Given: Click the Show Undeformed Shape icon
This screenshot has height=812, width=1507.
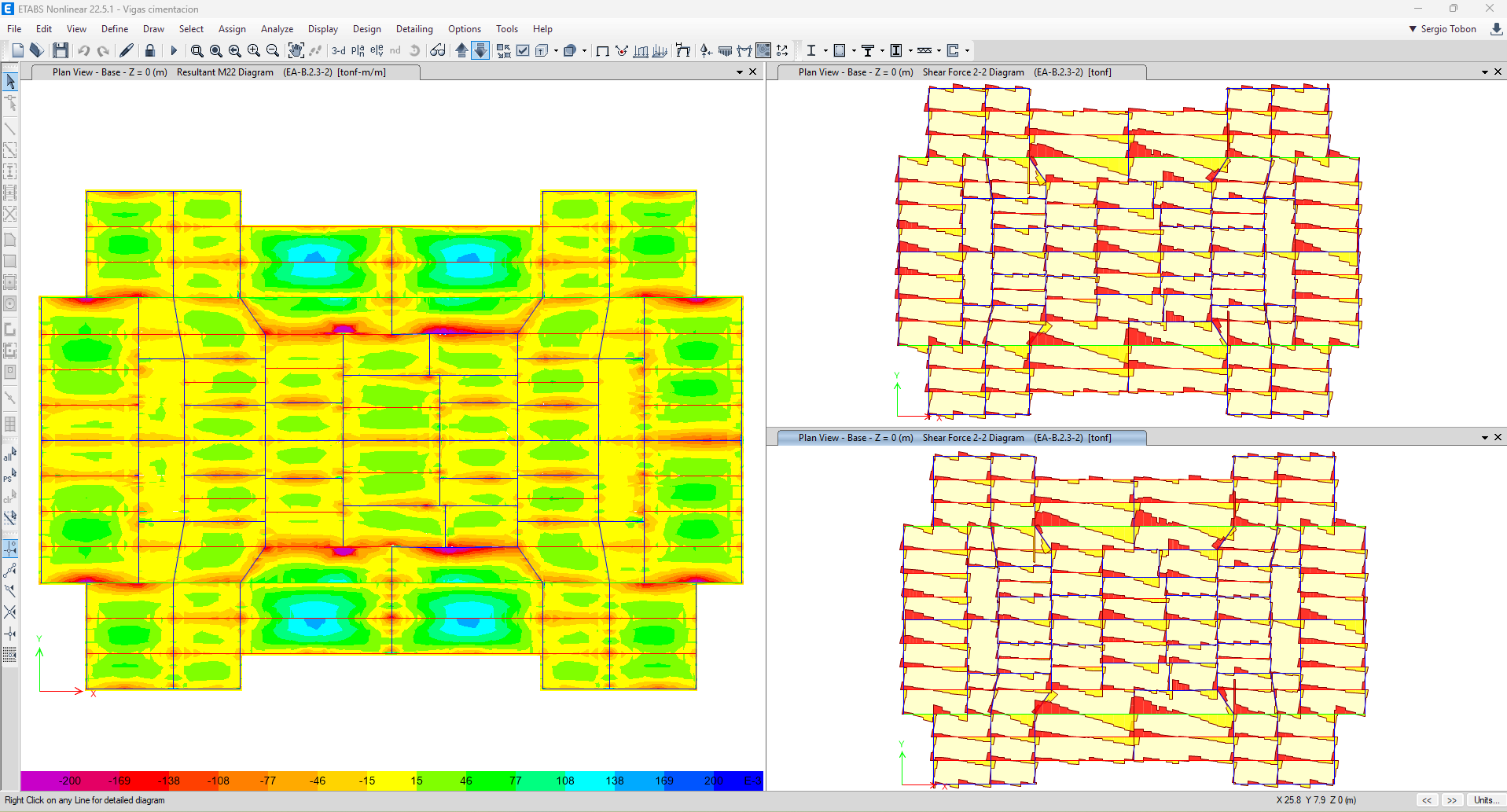Looking at the screenshot, I should click(602, 50).
